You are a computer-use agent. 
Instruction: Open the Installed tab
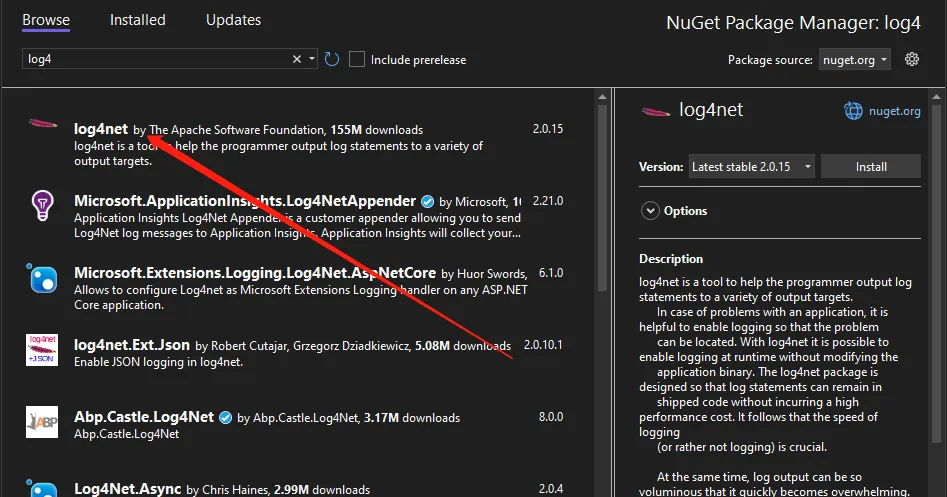click(138, 20)
